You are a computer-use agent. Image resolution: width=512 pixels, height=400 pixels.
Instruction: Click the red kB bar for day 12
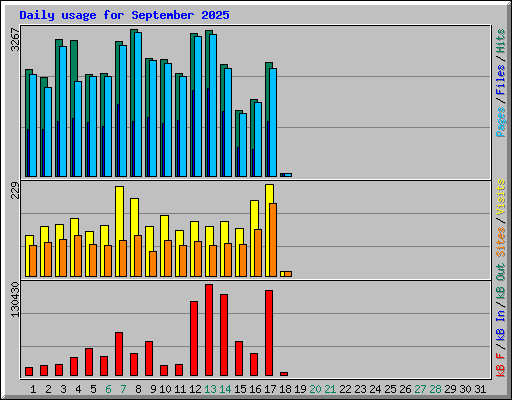[194, 338]
